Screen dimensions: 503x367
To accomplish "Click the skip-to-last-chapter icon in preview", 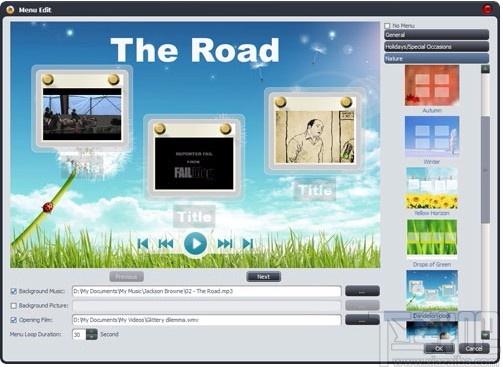I will [248, 244].
